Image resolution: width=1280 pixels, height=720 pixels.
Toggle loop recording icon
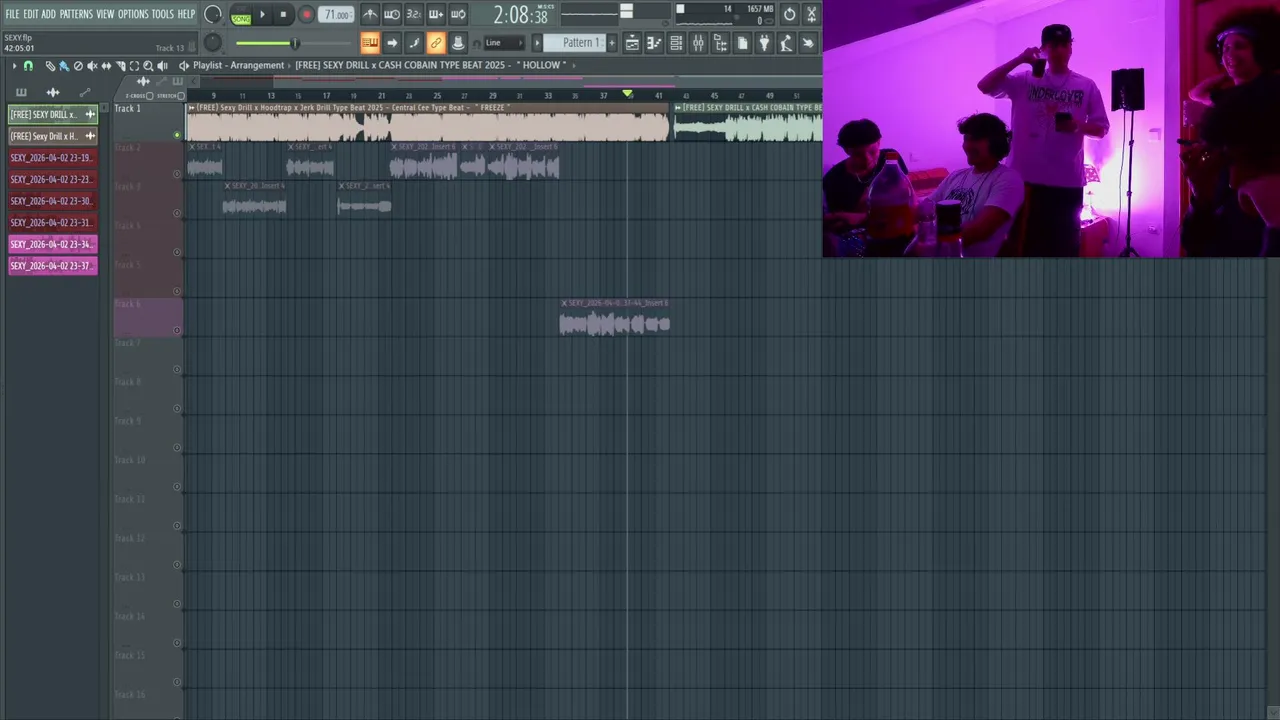[457, 14]
